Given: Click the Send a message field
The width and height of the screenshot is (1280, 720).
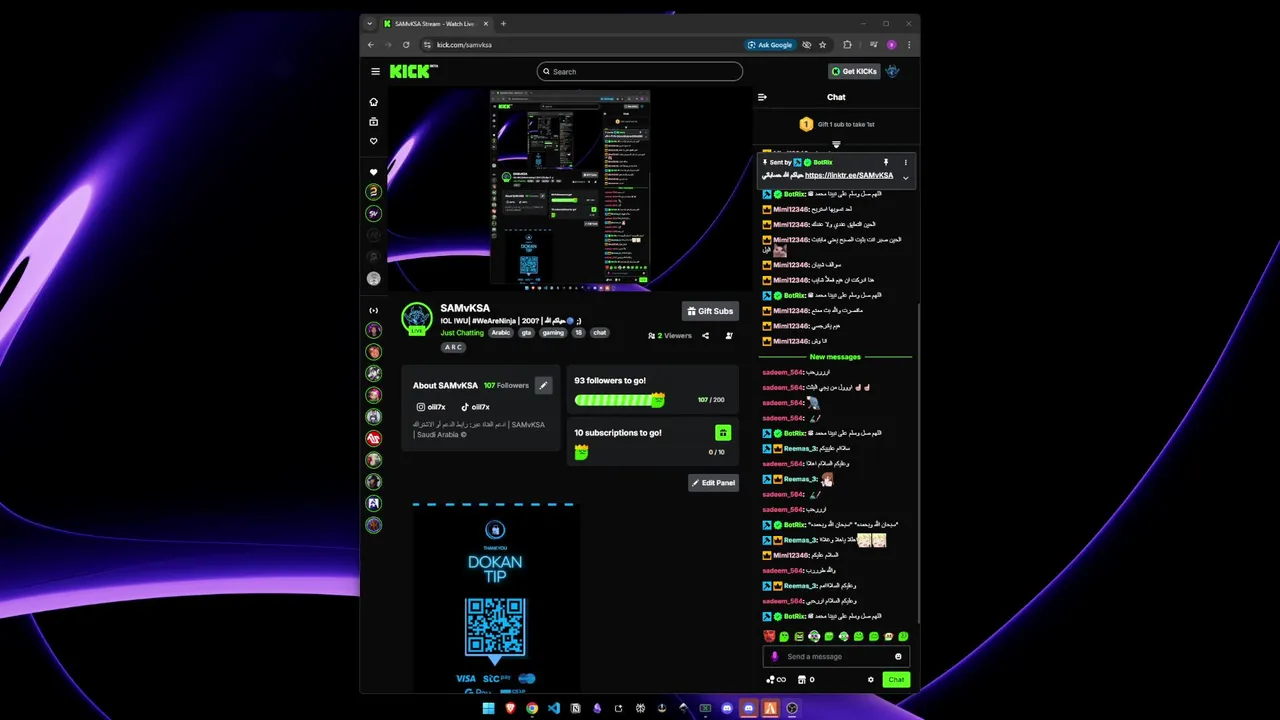Looking at the screenshot, I should [838, 657].
